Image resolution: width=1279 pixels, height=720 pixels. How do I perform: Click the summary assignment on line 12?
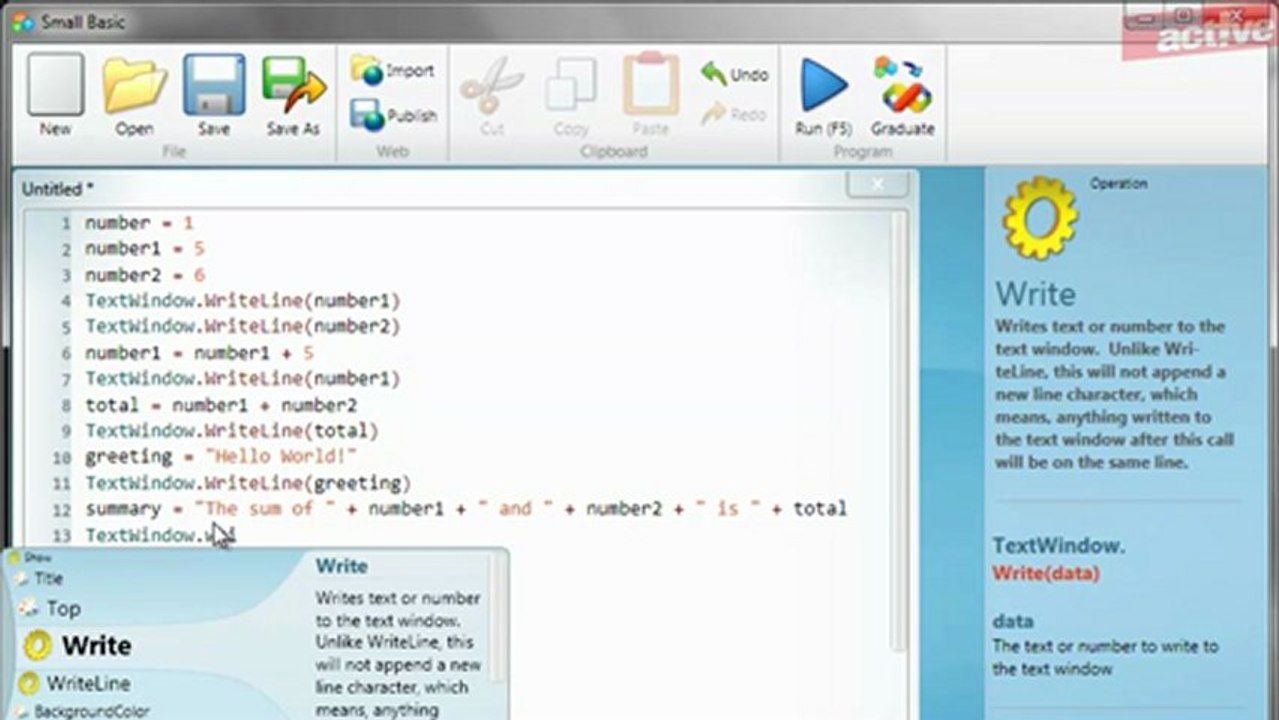pyautogui.click(x=465, y=509)
